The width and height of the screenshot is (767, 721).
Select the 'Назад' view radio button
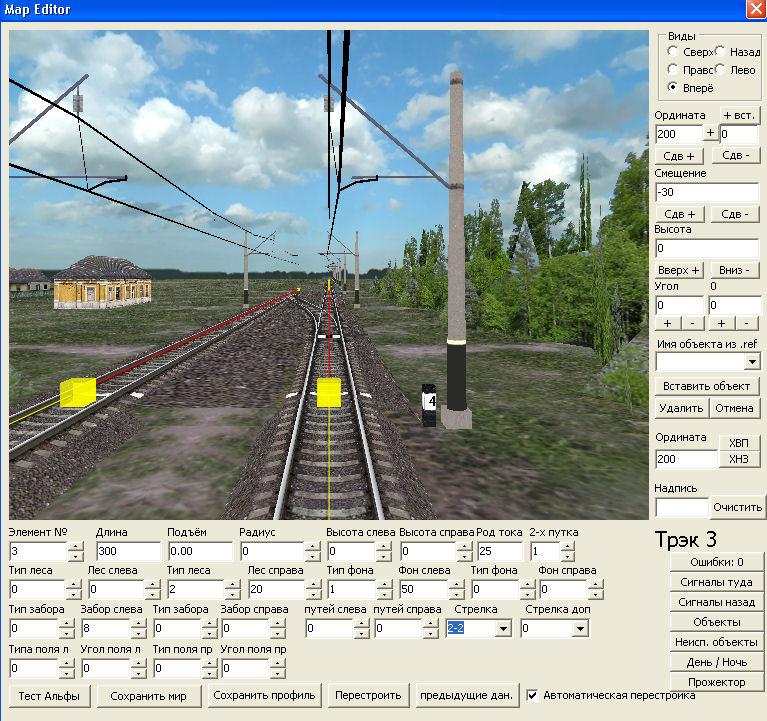click(x=721, y=51)
